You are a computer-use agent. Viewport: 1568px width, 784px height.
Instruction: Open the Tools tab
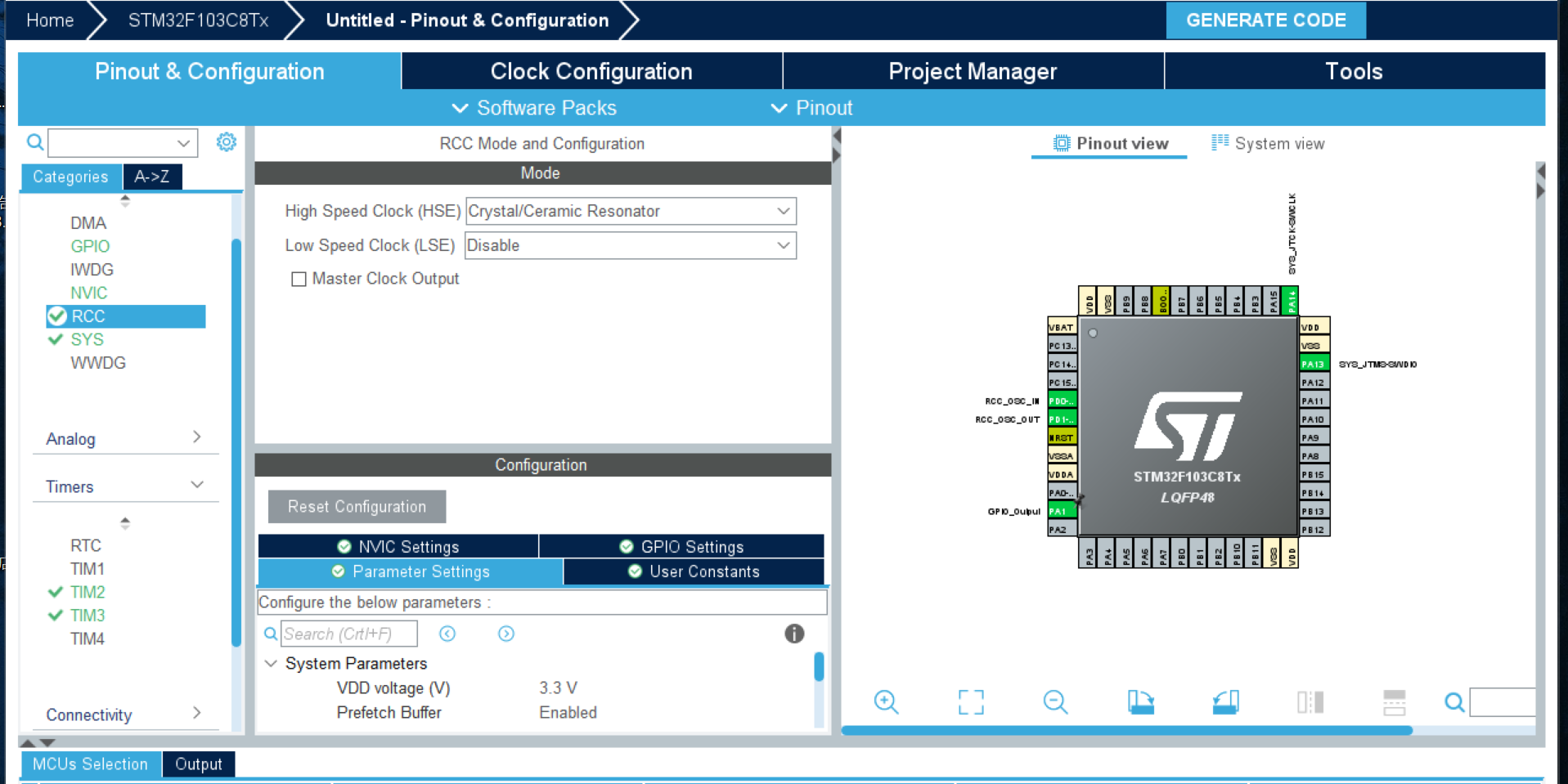pos(1355,71)
